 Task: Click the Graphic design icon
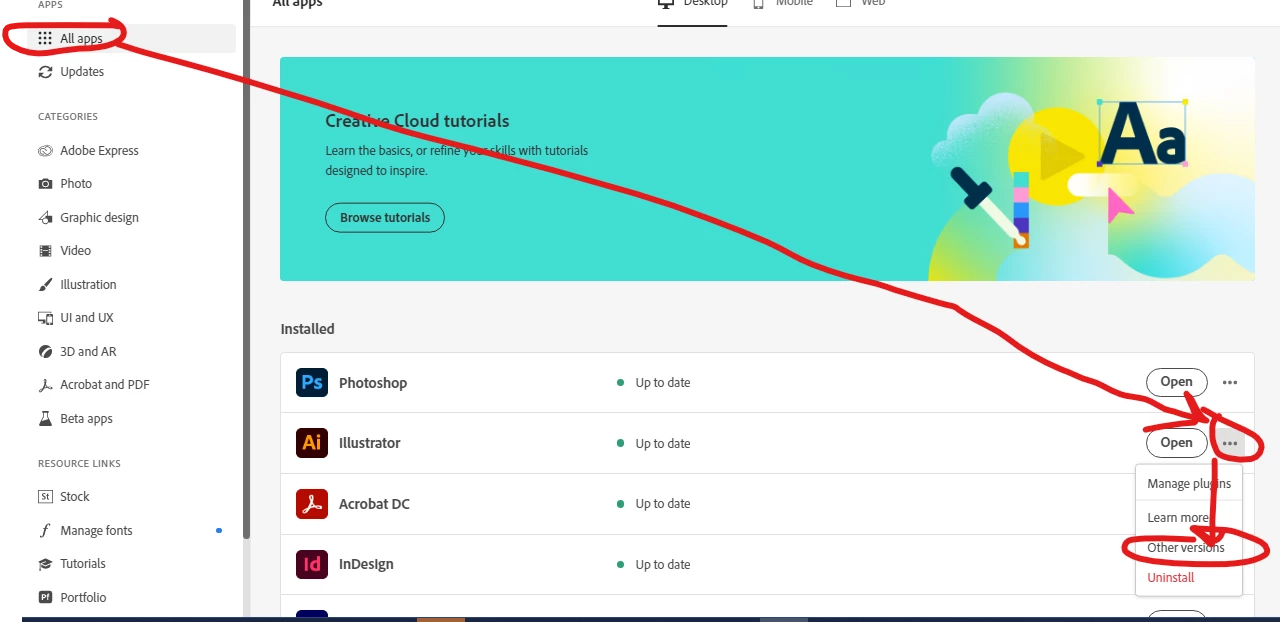[x=45, y=218]
